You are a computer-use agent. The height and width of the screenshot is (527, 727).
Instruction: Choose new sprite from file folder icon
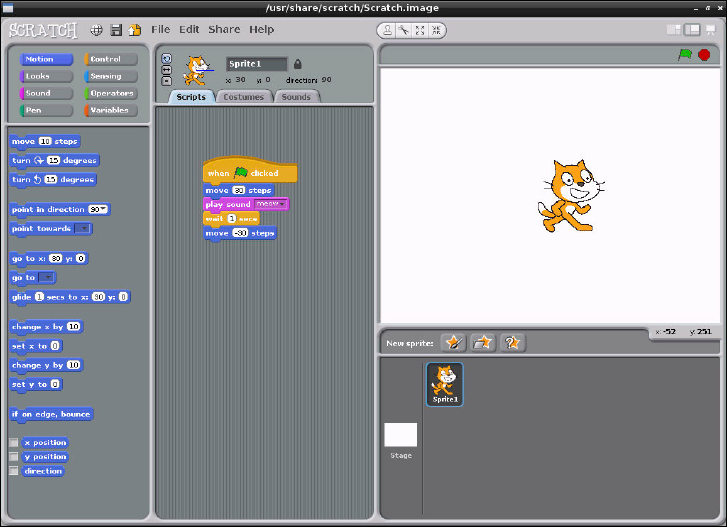pos(483,342)
